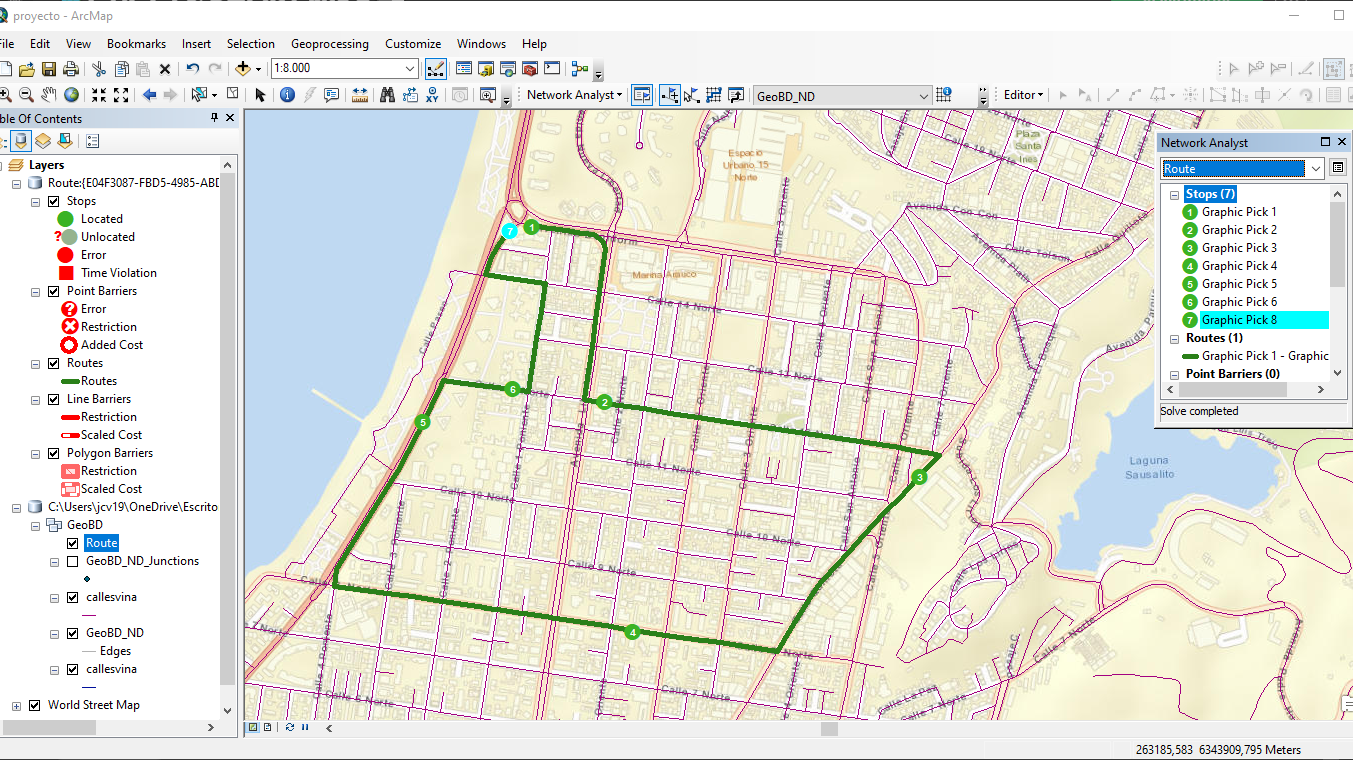Click the Add Data icon

pyautogui.click(x=242, y=69)
